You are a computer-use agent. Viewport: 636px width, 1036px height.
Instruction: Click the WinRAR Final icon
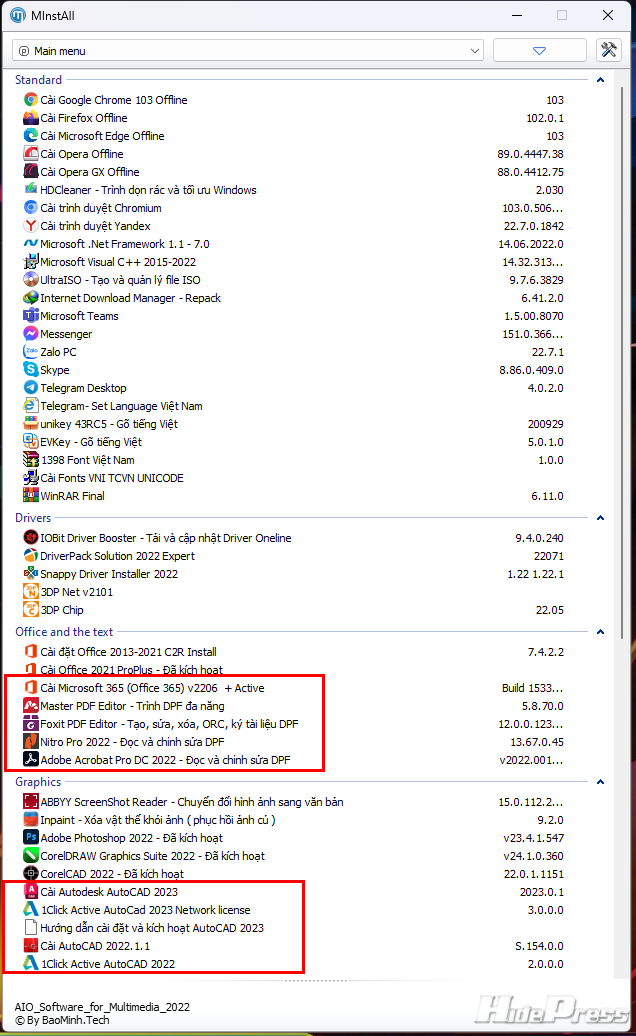pyautogui.click(x=31, y=496)
